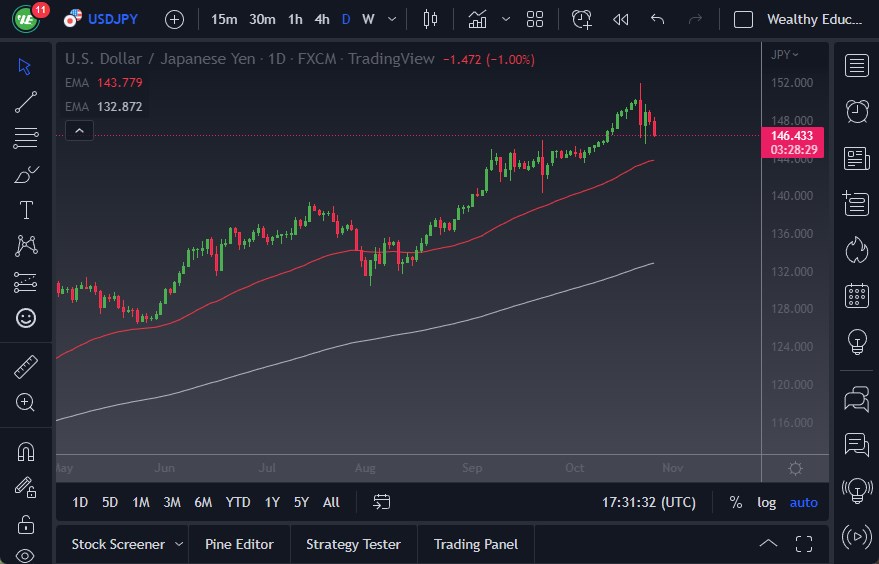Open the emoji icons tool
The image size is (879, 564).
click(26, 318)
